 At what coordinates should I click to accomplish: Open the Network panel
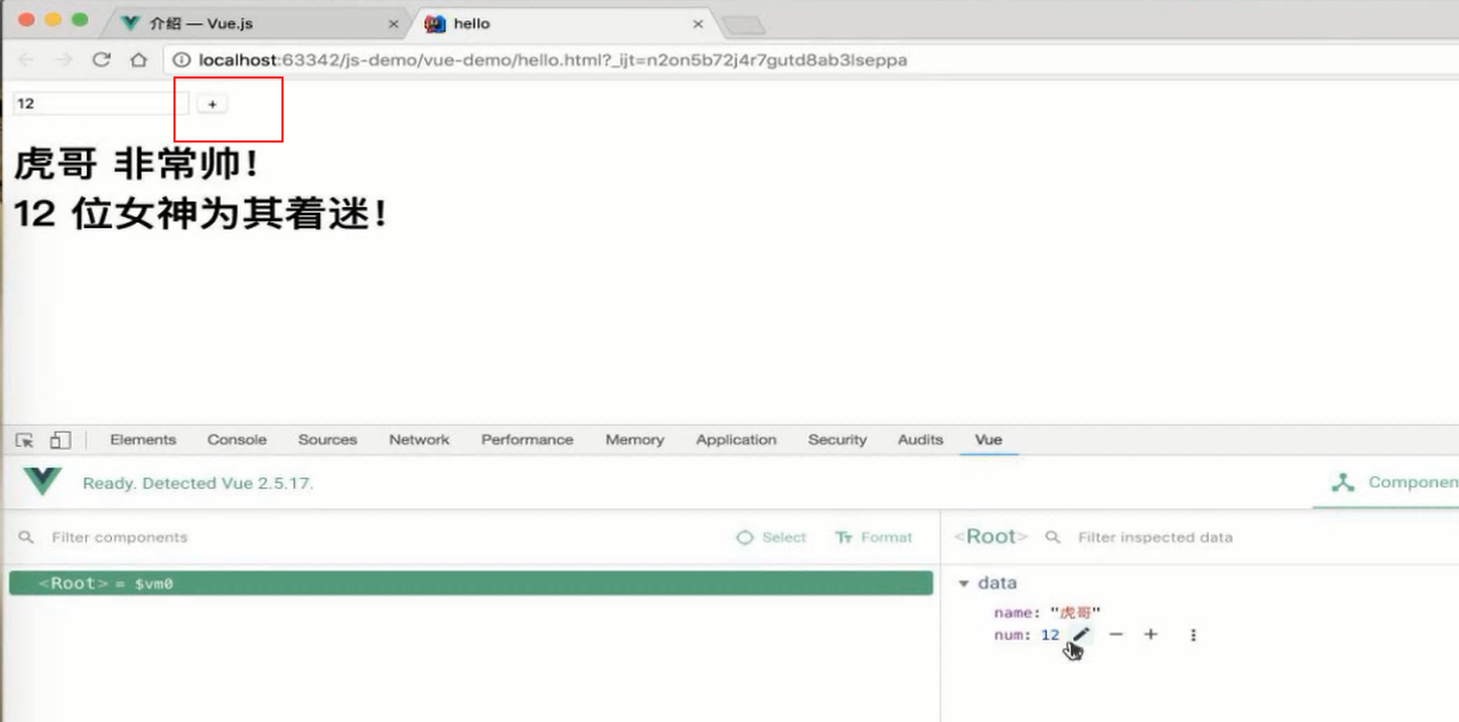[x=419, y=440]
